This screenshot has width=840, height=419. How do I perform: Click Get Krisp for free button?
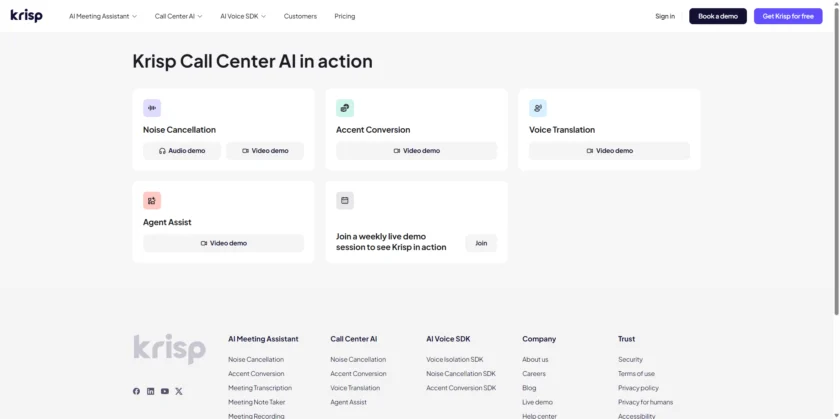[x=788, y=16]
